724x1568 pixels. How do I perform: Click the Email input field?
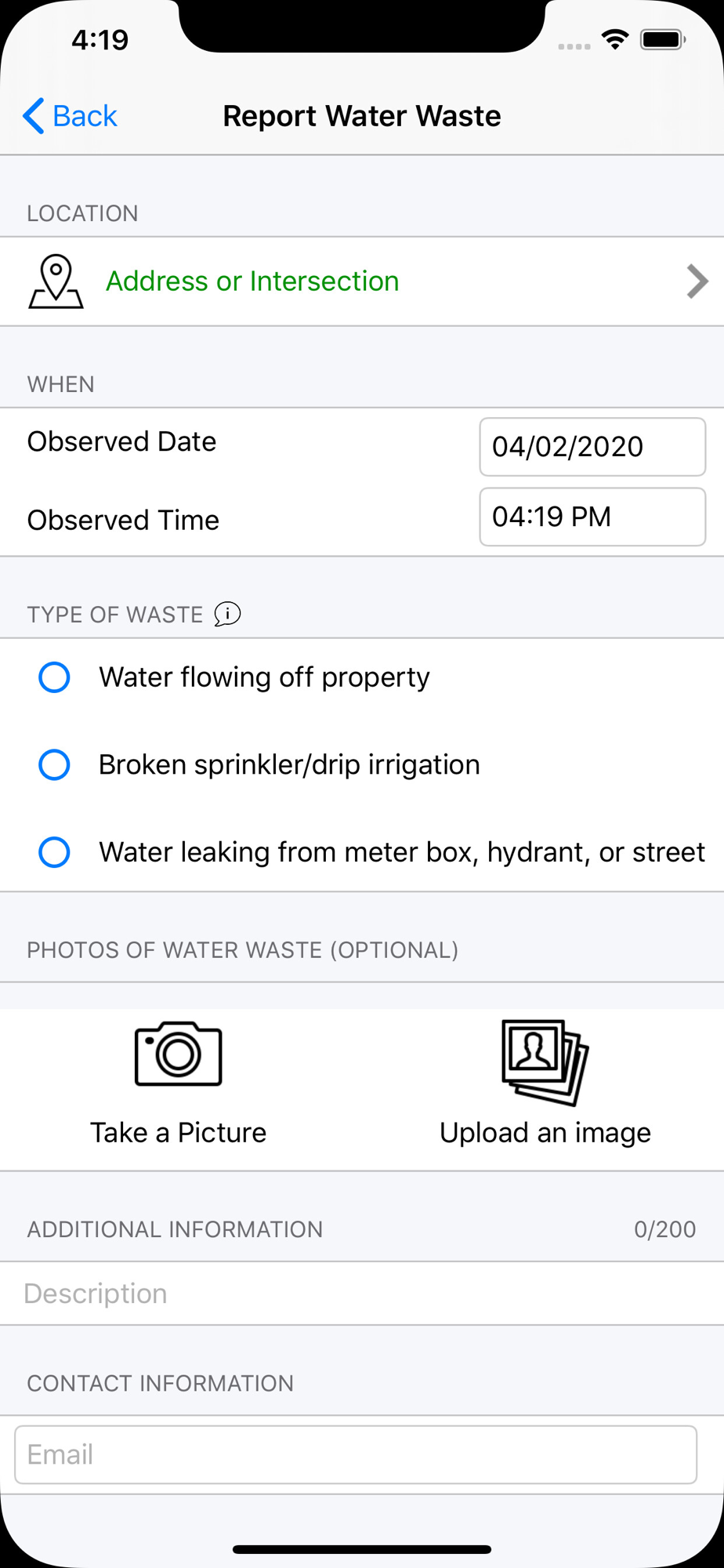pyautogui.click(x=356, y=1455)
